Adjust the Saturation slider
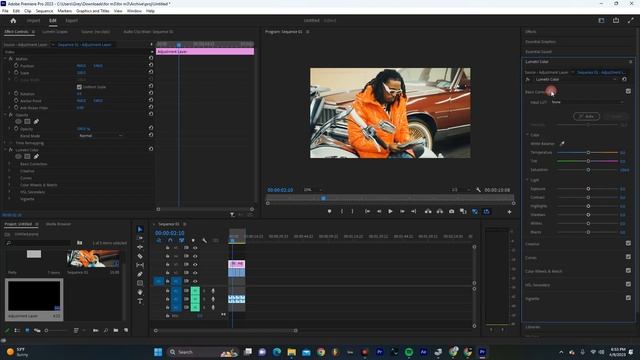640x360 pixels. pos(588,169)
